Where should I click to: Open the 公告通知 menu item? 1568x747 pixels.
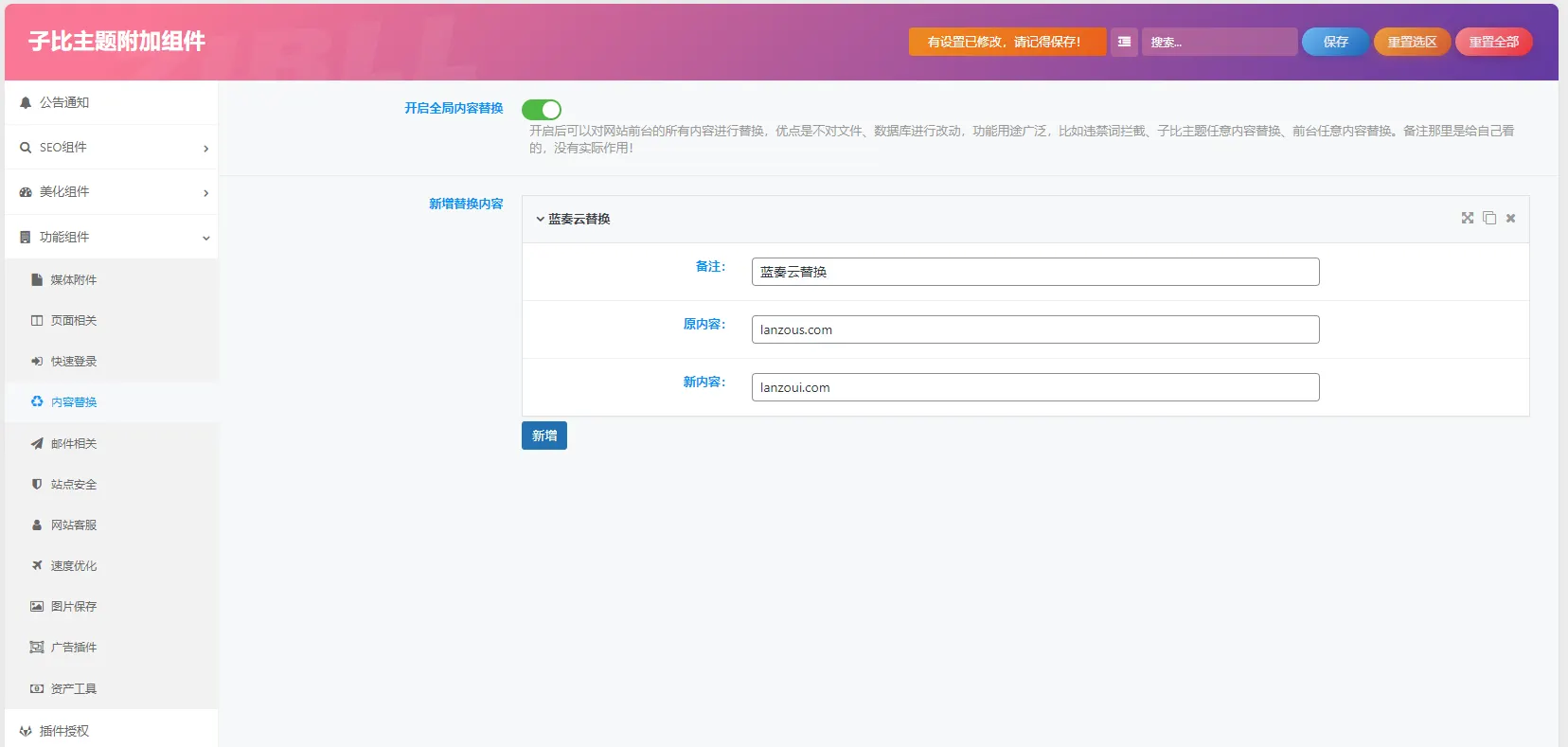(x=112, y=102)
